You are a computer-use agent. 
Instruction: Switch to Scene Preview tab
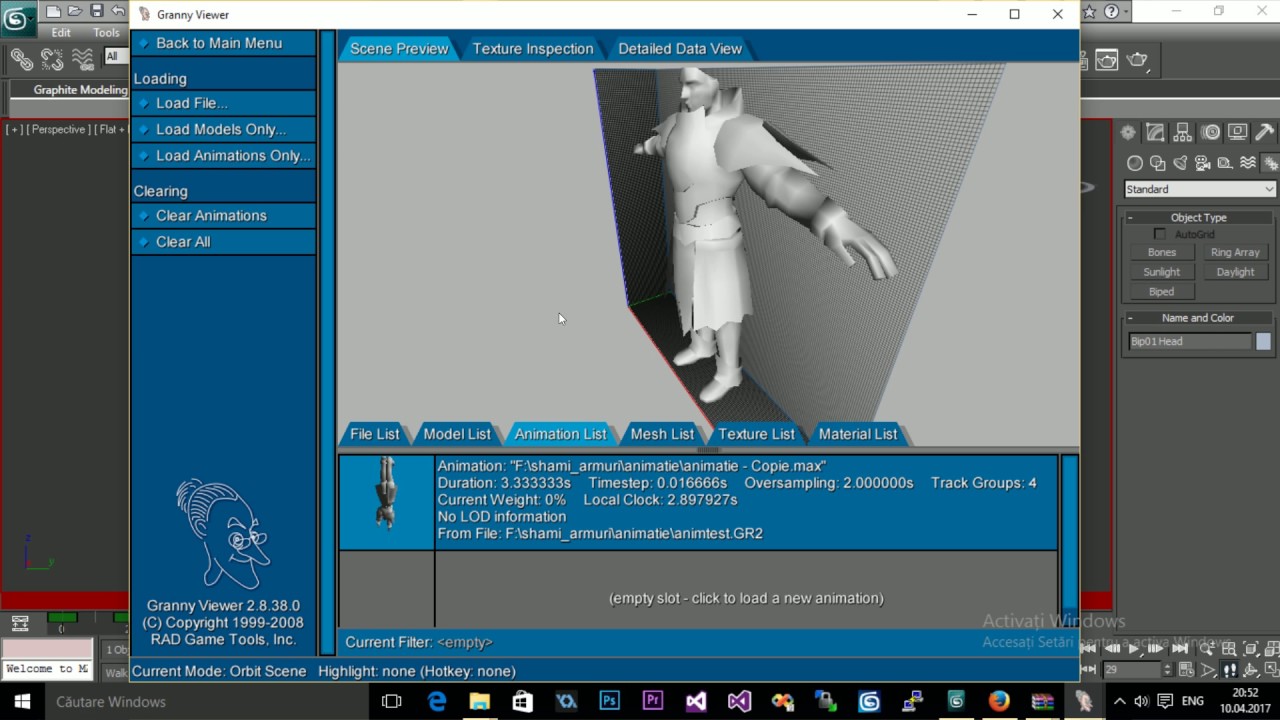tap(399, 48)
